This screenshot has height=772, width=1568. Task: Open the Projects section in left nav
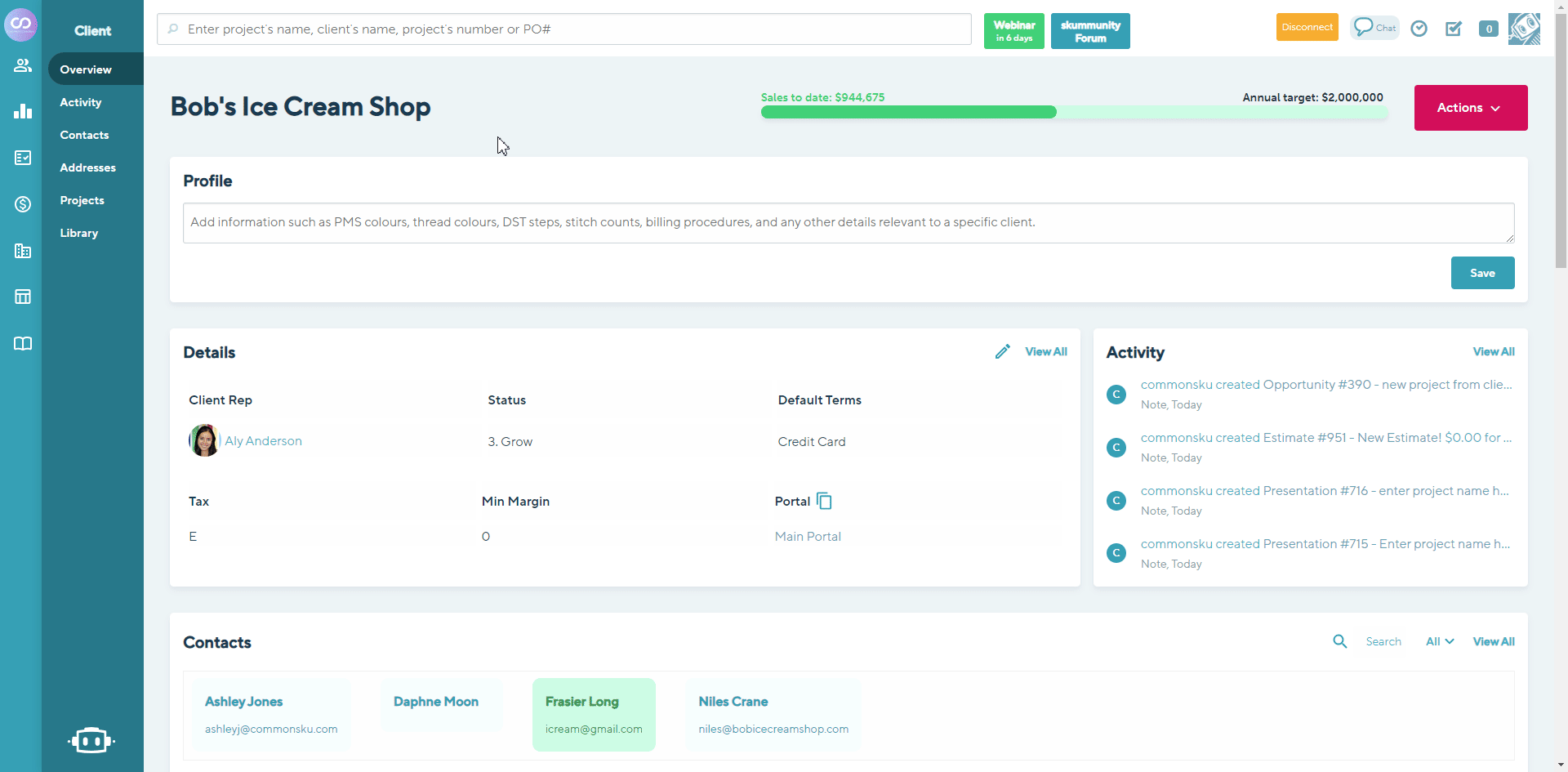pyautogui.click(x=82, y=200)
